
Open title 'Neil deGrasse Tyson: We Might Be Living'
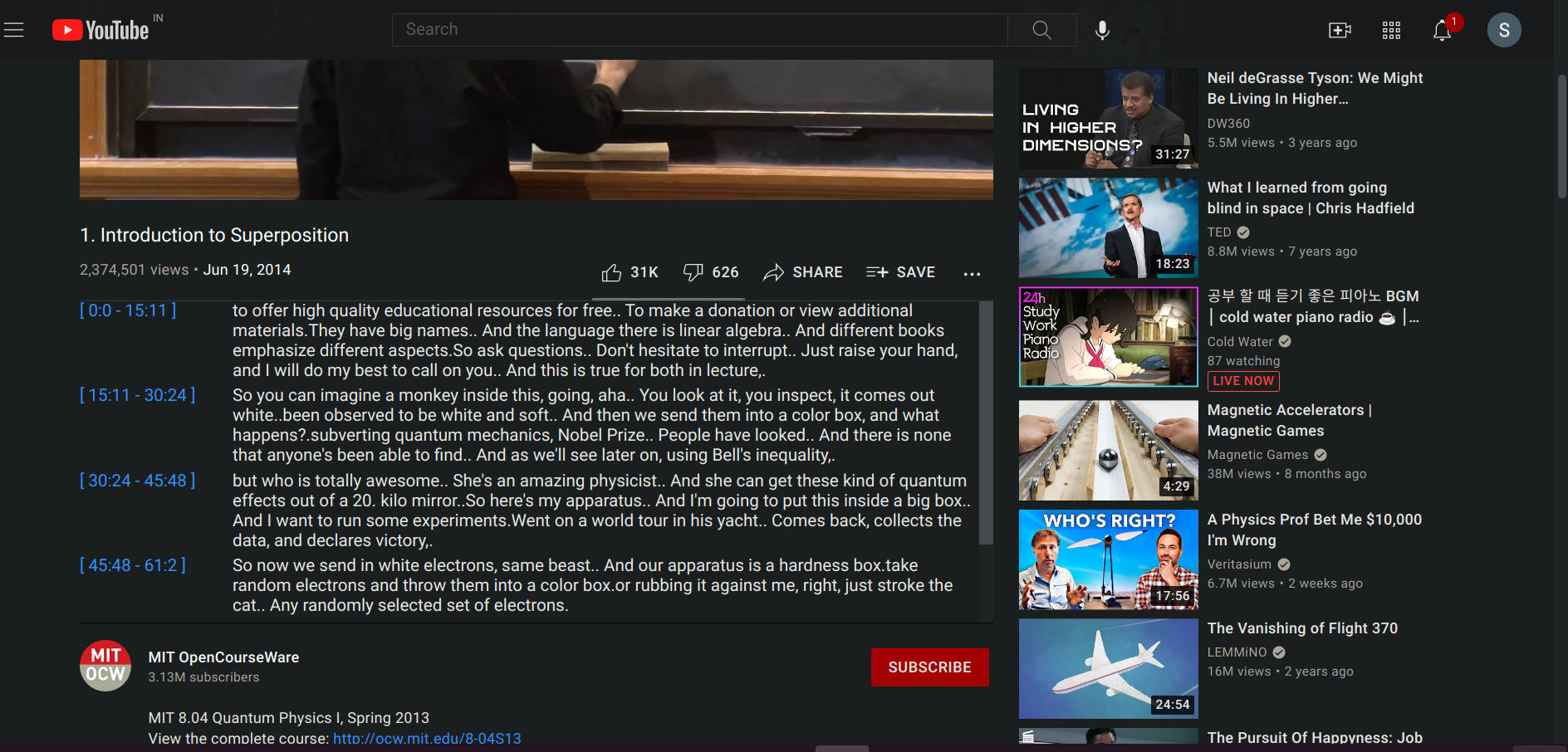1315,88
